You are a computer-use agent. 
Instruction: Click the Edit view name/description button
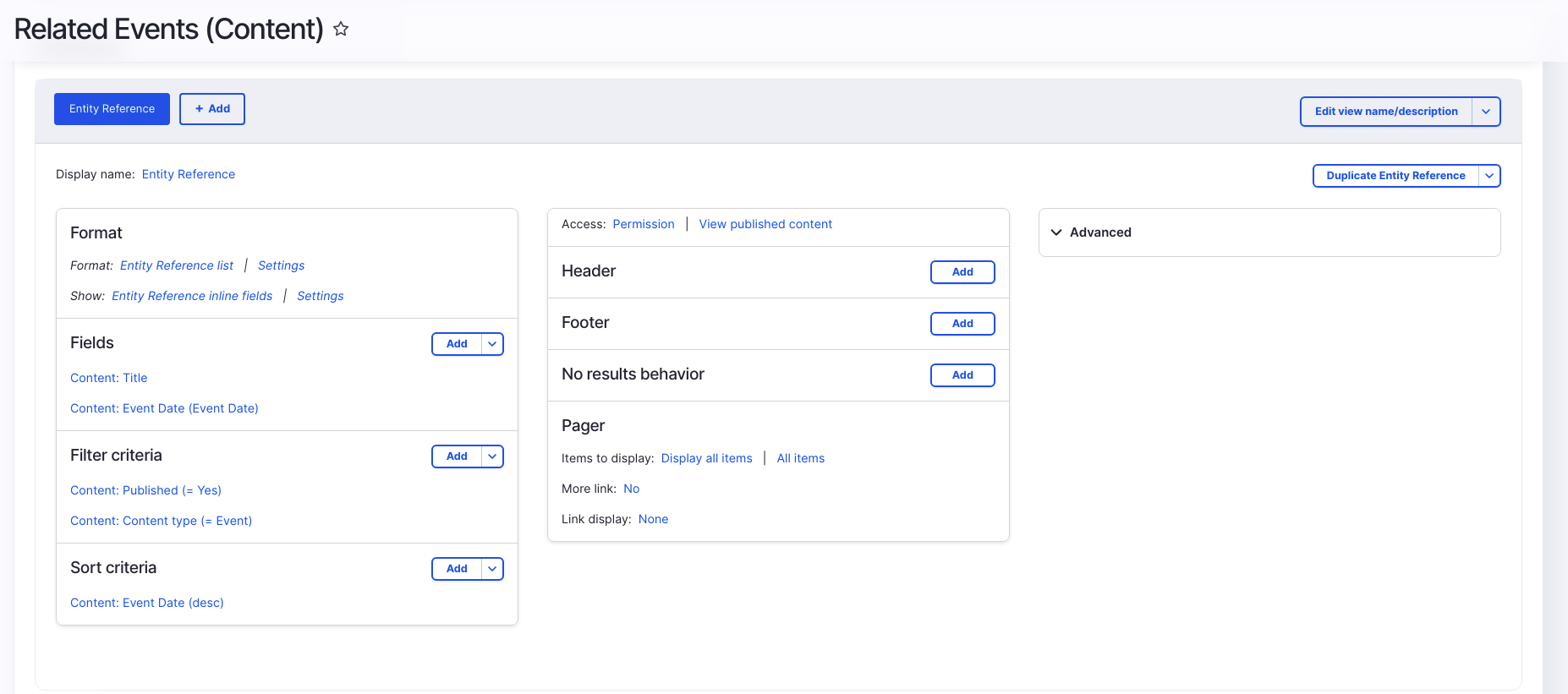[1385, 112]
